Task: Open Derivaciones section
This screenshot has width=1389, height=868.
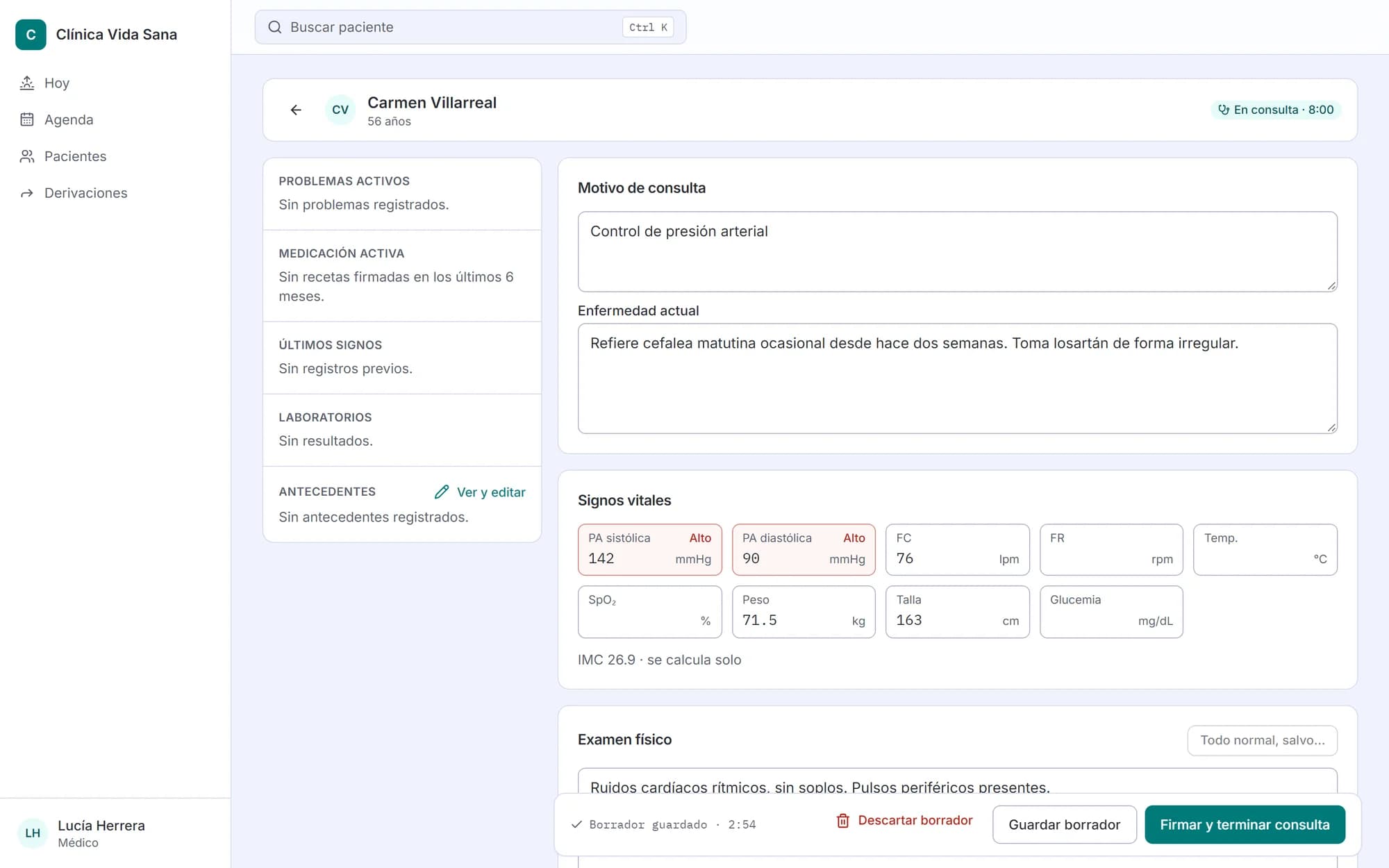Action: 115,193
